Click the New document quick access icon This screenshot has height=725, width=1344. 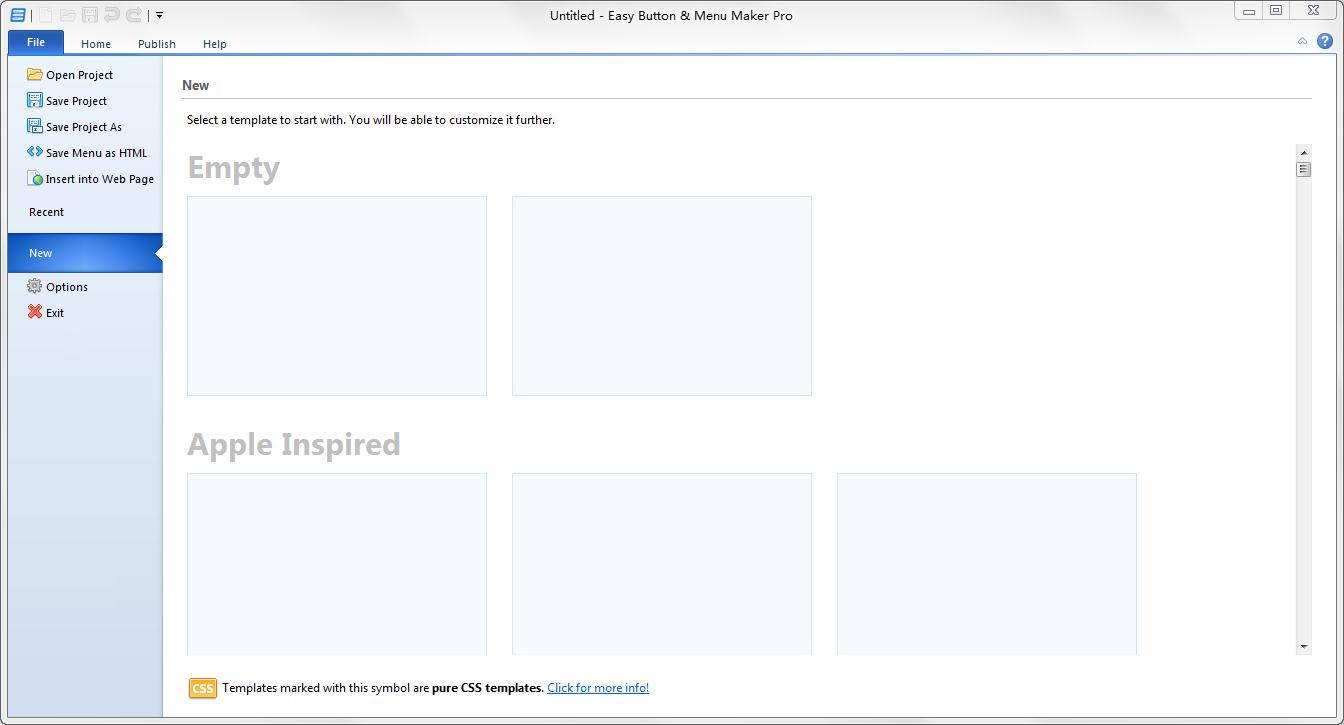[45, 15]
